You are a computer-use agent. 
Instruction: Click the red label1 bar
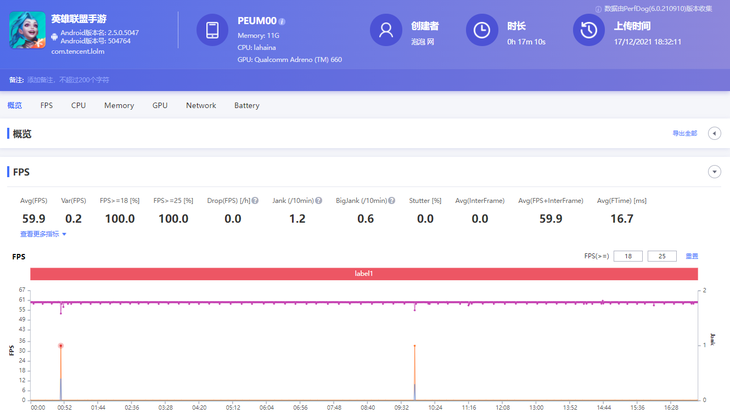tap(364, 274)
